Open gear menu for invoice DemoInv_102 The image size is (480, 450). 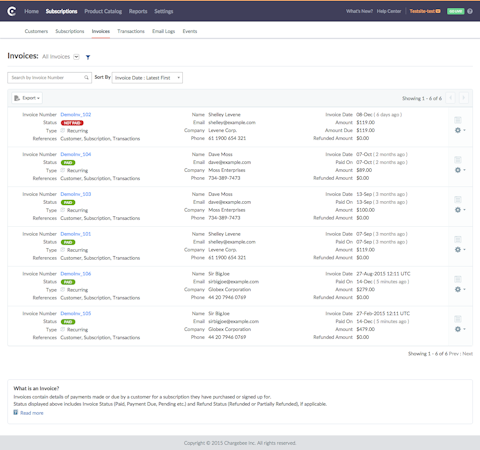tap(460, 130)
